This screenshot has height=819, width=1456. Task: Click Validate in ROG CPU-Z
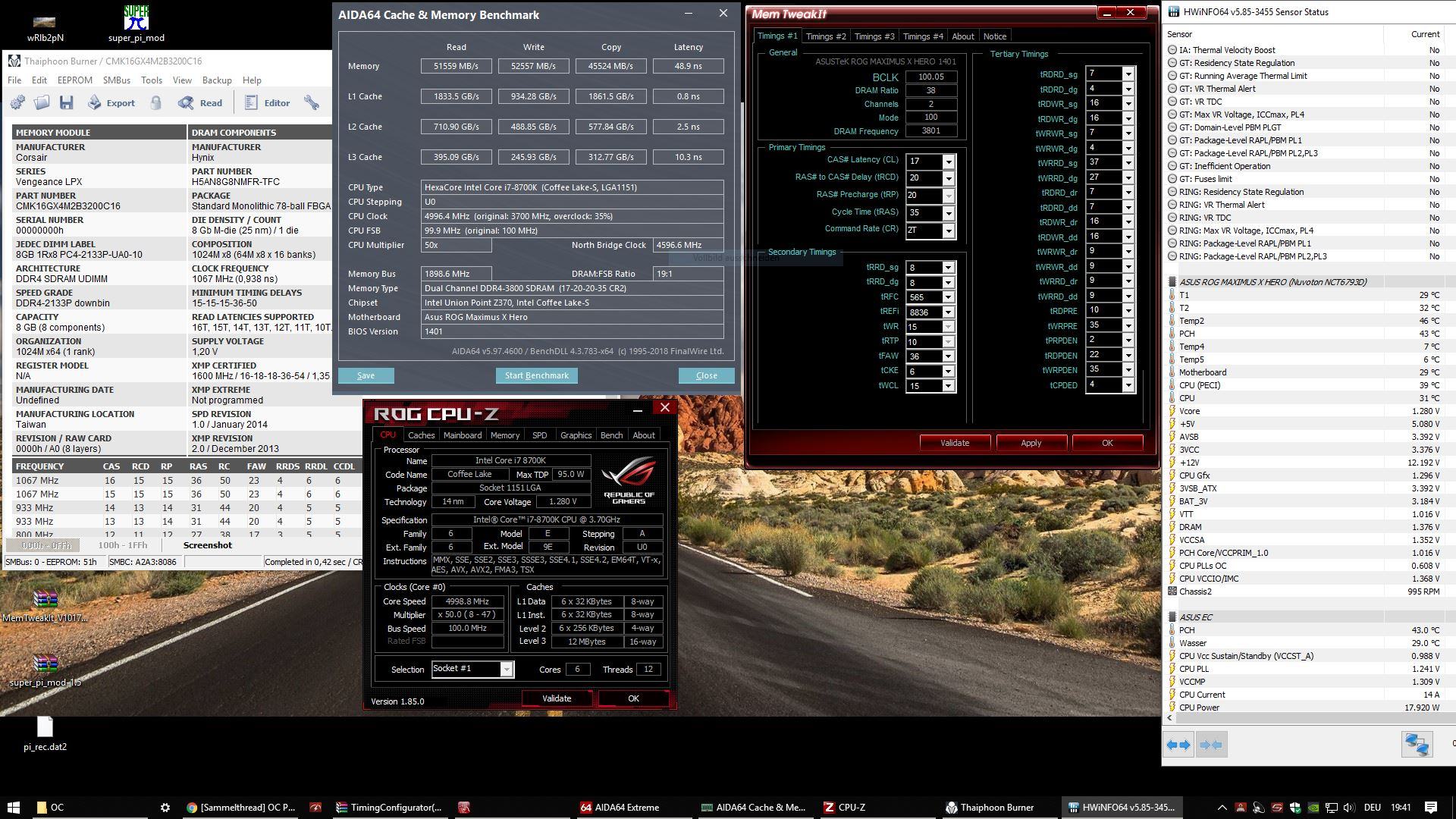557,698
